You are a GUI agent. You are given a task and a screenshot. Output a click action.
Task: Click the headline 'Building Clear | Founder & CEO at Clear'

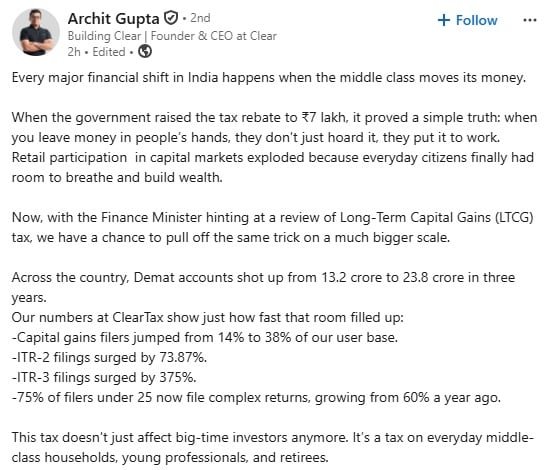point(172,36)
